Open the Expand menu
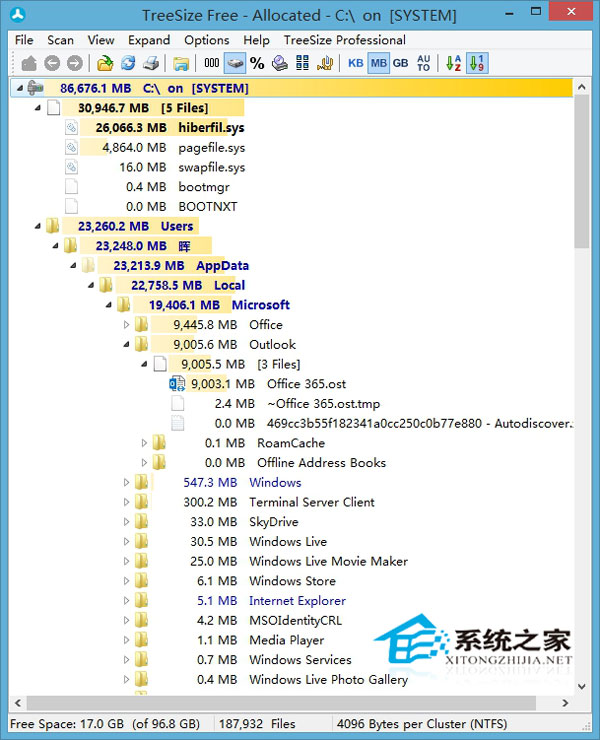This screenshot has width=600, height=740. click(149, 40)
